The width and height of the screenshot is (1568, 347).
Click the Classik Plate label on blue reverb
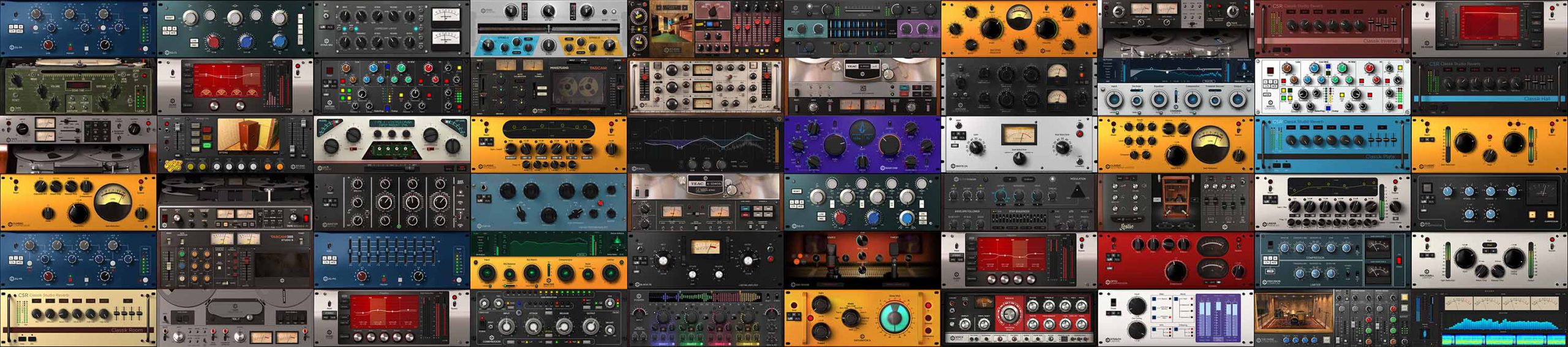1379,157
